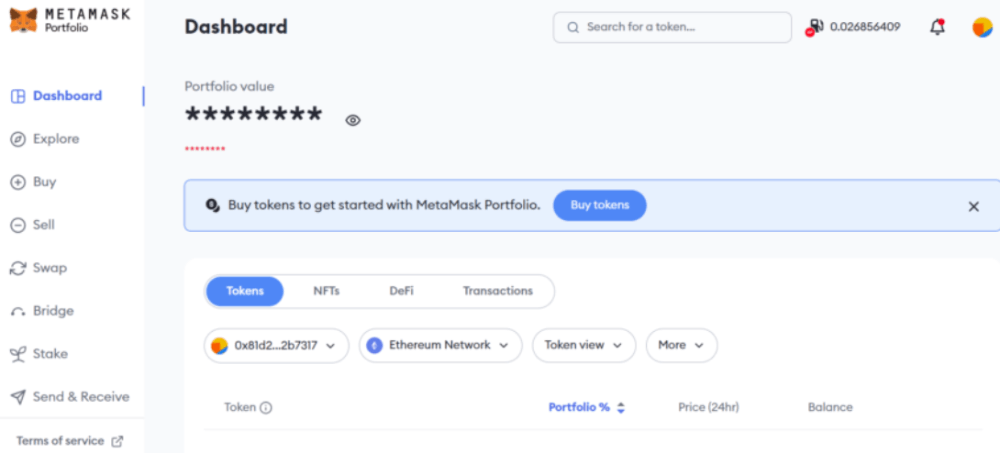Click the MetaMask fox logo

23,20
